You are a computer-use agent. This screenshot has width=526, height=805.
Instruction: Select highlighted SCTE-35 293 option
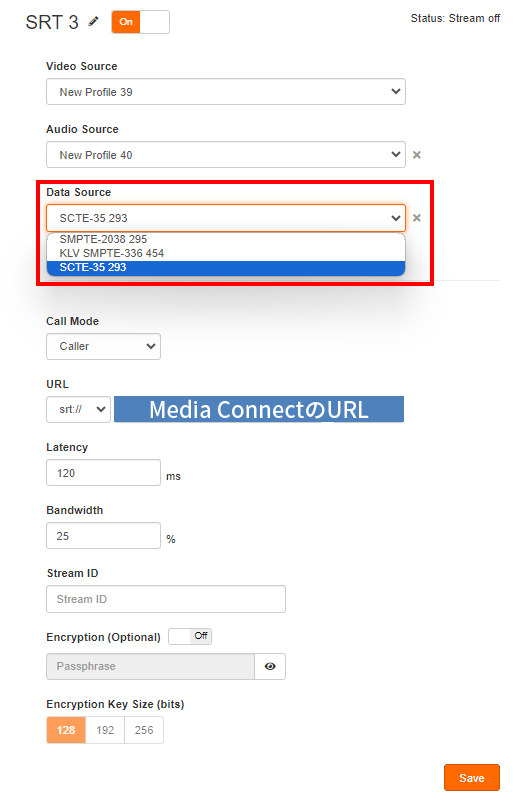pos(226,267)
